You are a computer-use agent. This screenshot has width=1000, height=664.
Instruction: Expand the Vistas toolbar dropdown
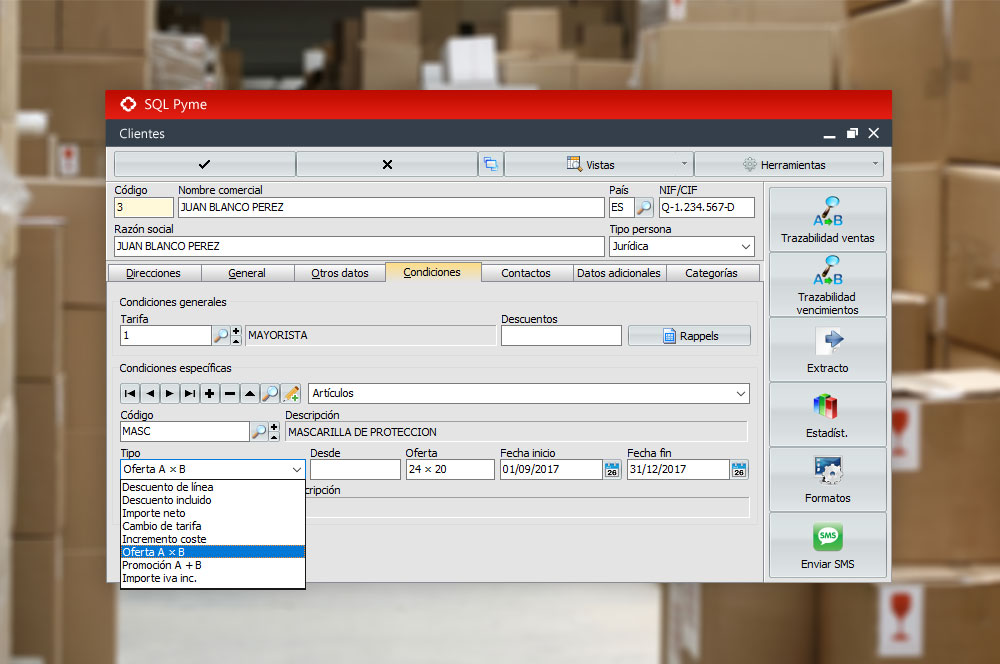point(598,164)
